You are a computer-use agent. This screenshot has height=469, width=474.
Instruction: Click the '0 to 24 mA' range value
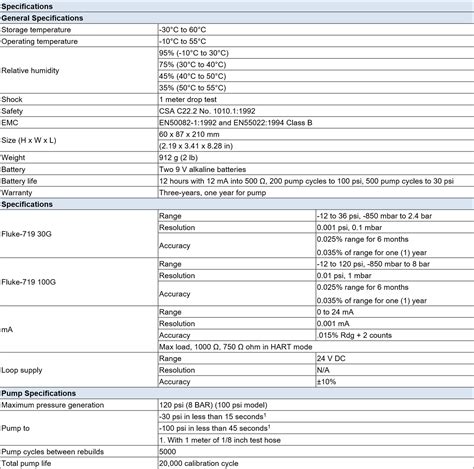335,312
